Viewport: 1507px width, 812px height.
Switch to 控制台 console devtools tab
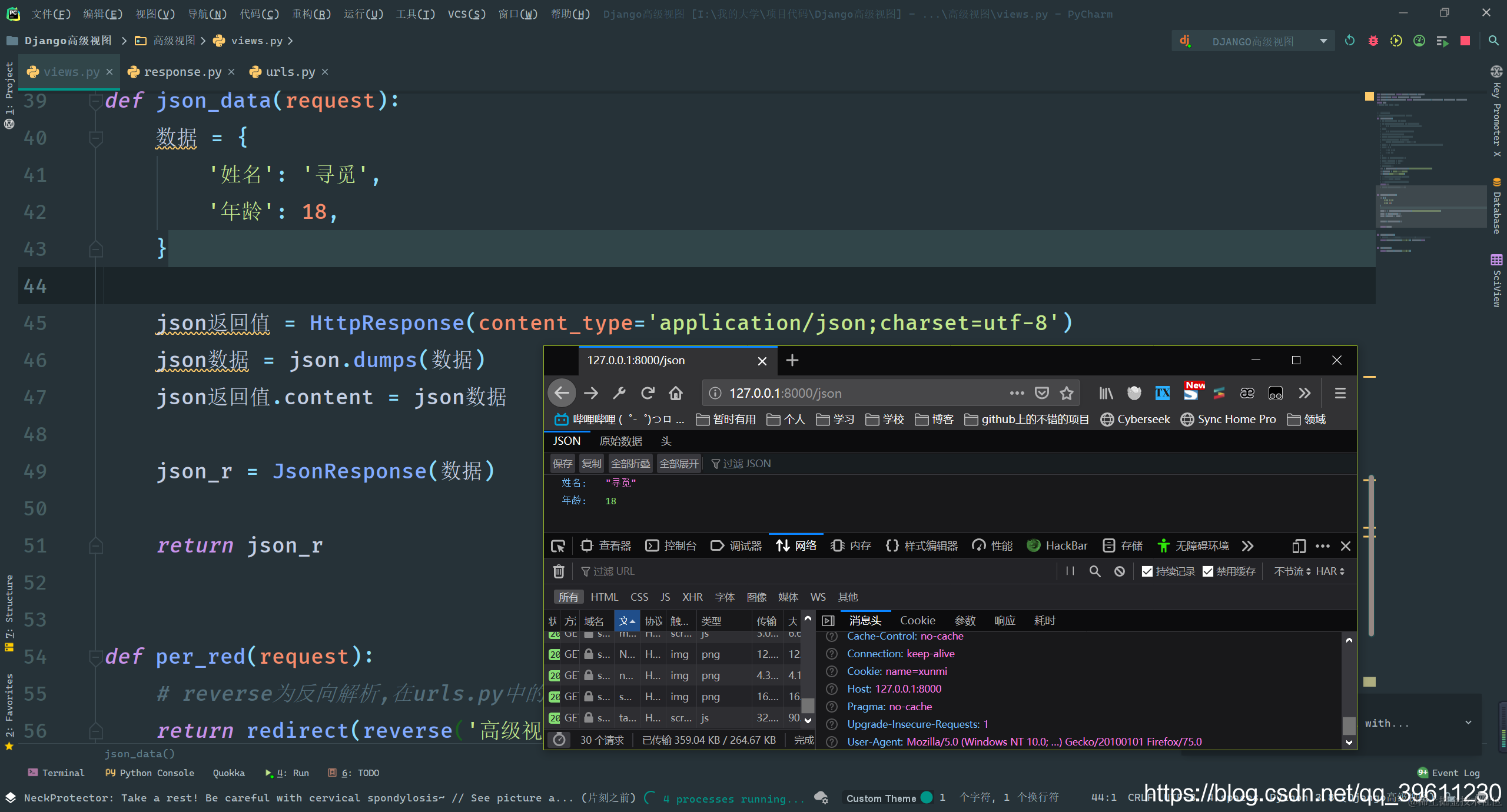[671, 546]
